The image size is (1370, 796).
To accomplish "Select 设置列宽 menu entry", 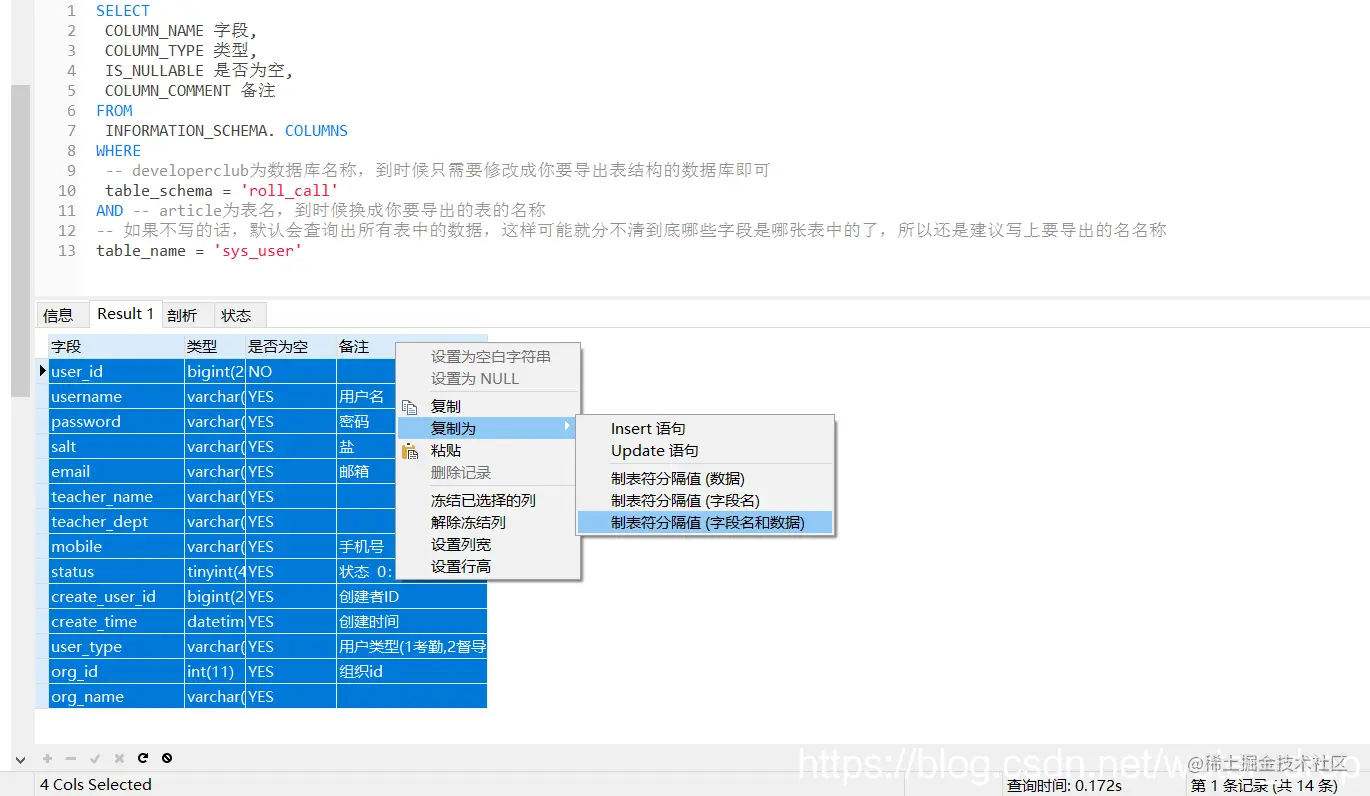I will pos(459,544).
